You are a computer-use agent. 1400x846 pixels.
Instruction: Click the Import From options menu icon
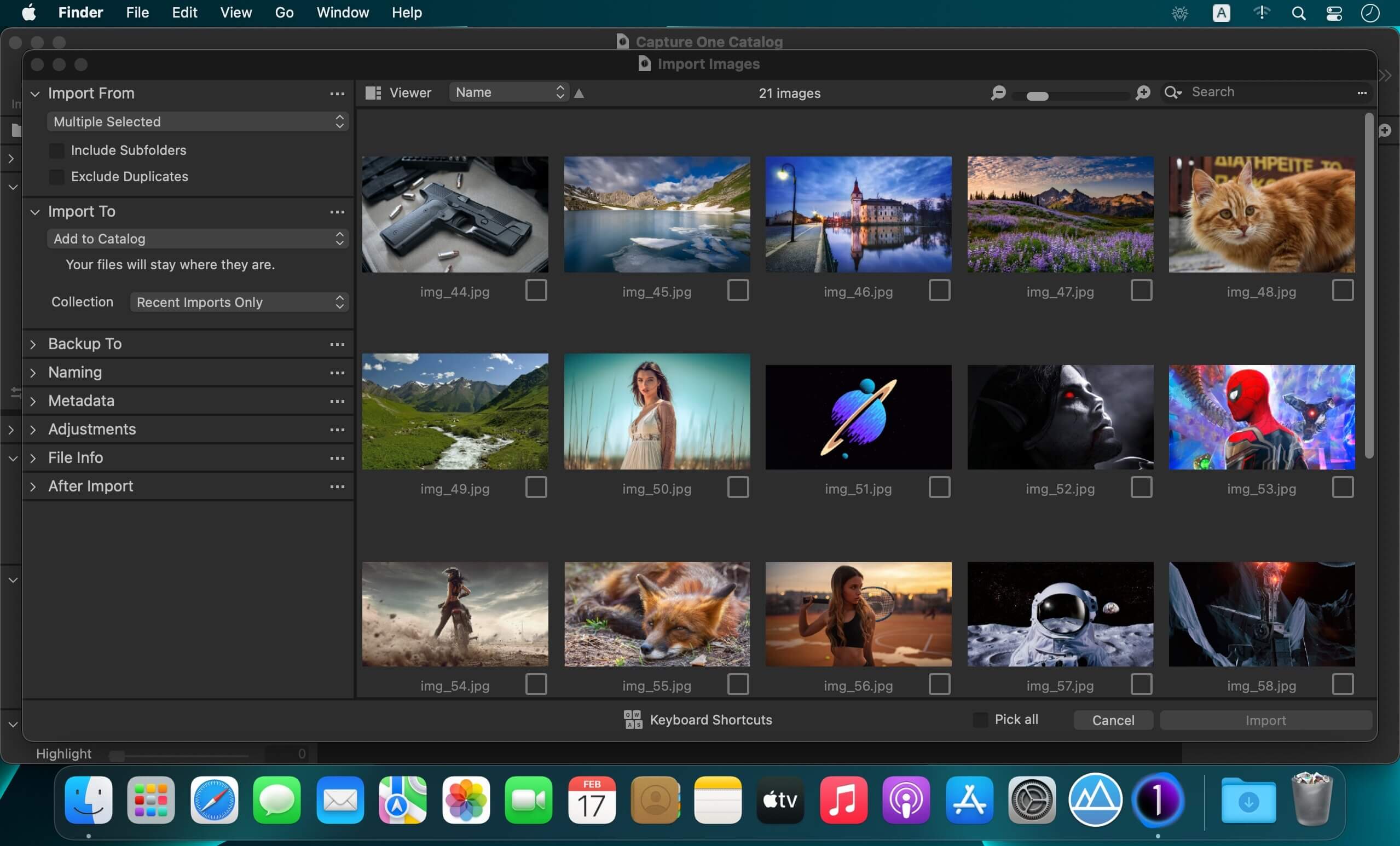[x=337, y=93]
